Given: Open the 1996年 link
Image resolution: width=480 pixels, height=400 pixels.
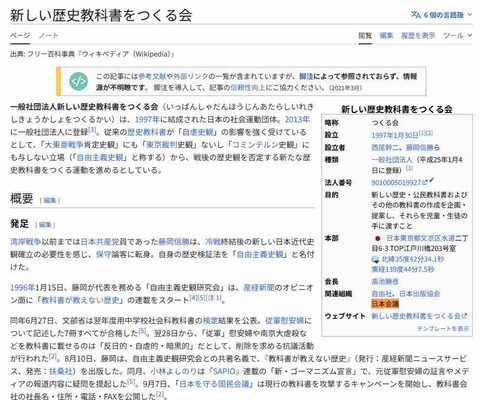Looking at the screenshot, I should coord(23,288).
